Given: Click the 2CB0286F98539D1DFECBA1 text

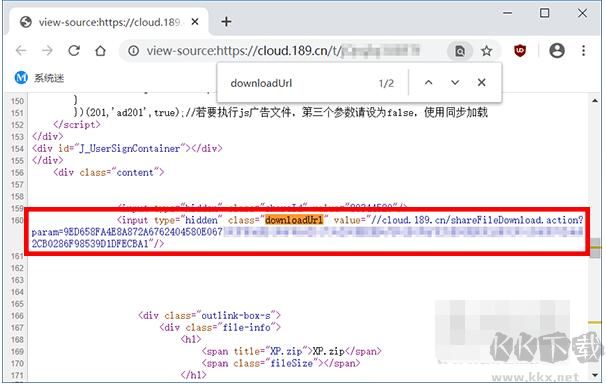Looking at the screenshot, I should 90,244.
